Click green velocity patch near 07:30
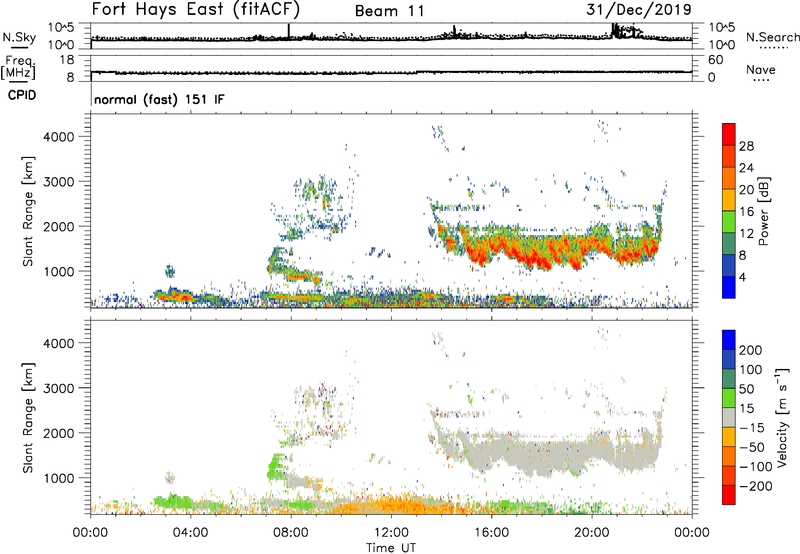This screenshot has width=800, height=554. (277, 466)
